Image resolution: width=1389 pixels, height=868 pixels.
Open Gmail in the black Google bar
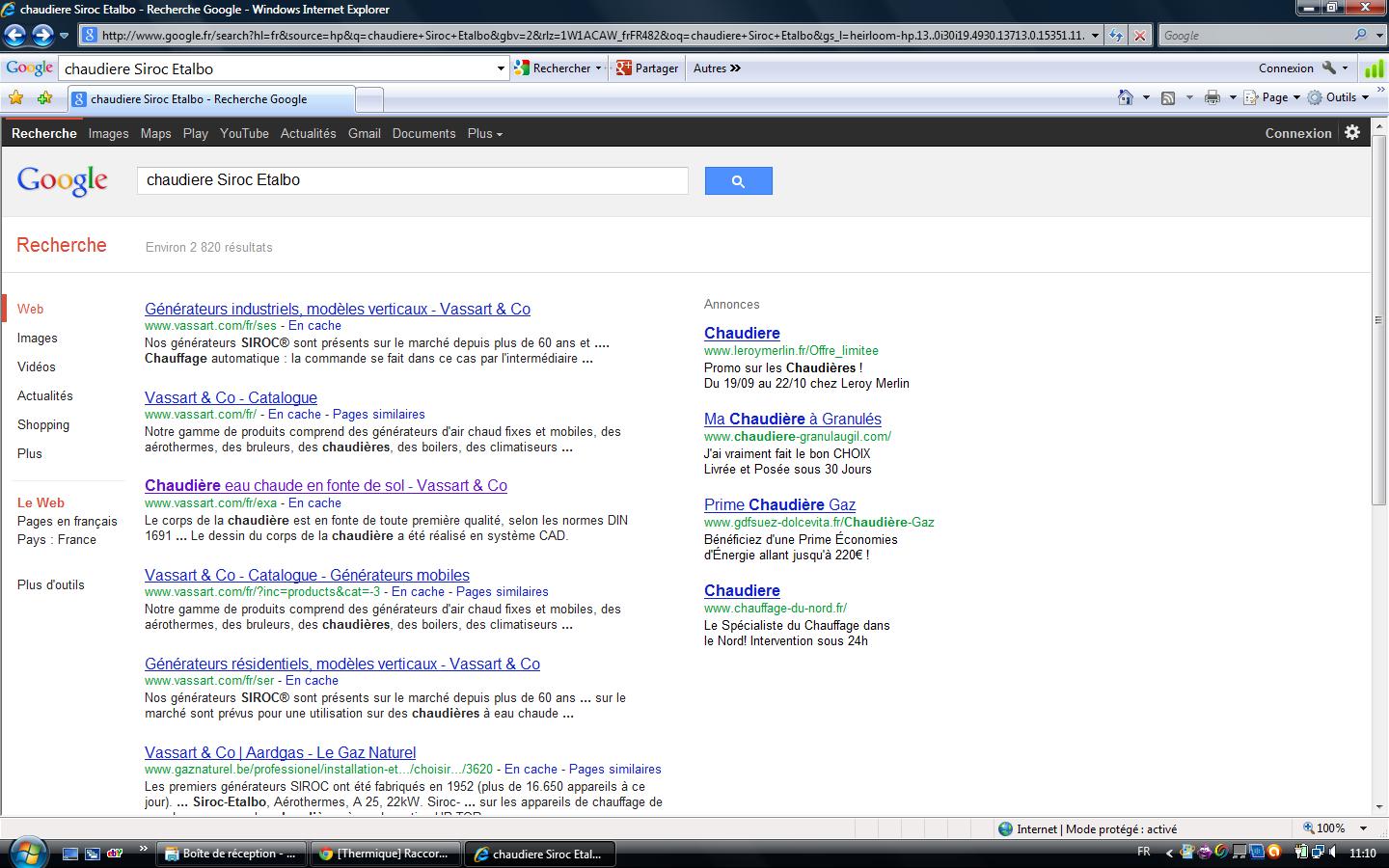pyautogui.click(x=365, y=133)
